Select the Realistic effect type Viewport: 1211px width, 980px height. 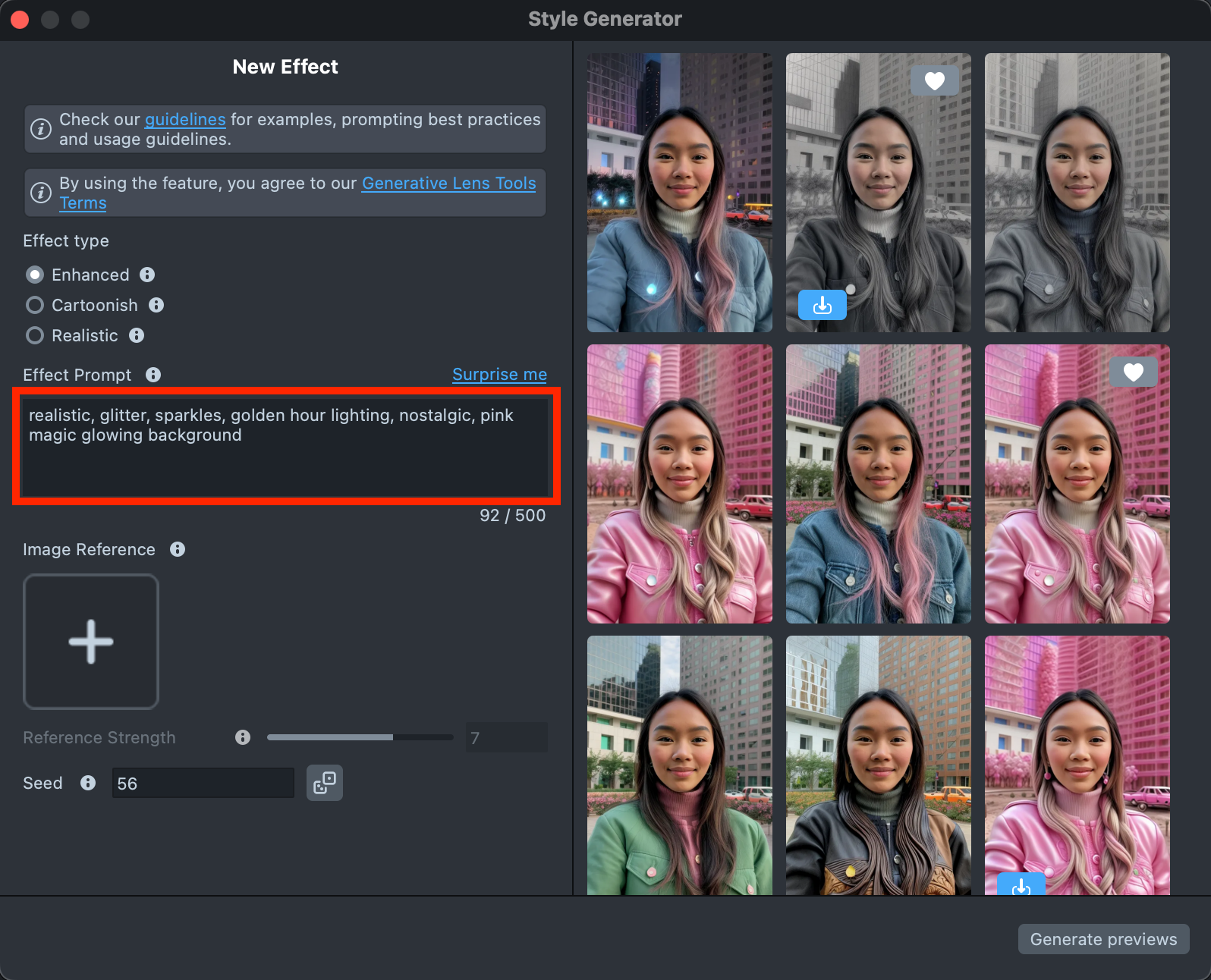[x=35, y=335]
